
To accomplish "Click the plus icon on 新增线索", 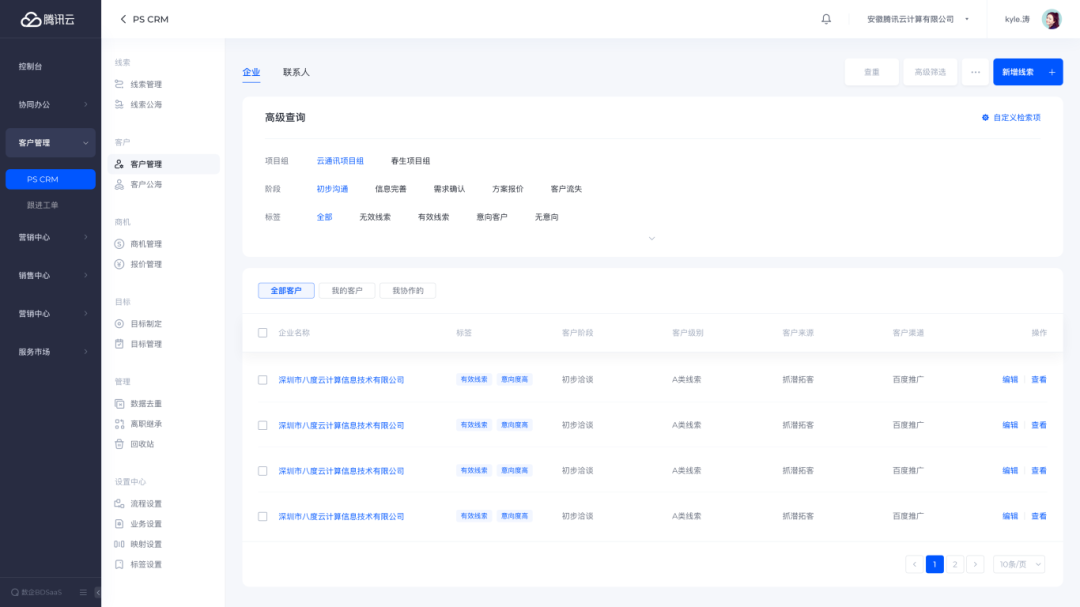I will [1052, 72].
